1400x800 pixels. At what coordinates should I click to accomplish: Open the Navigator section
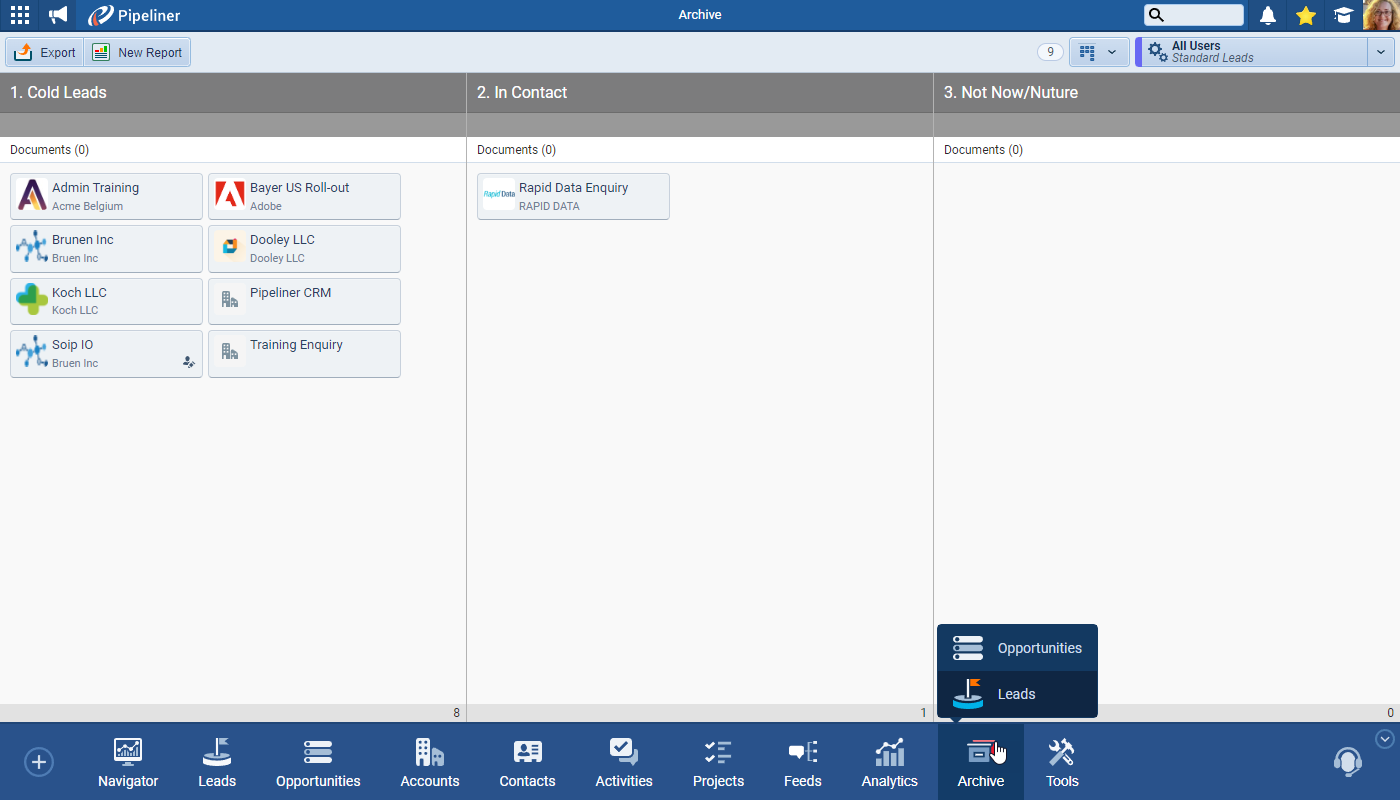pyautogui.click(x=128, y=763)
